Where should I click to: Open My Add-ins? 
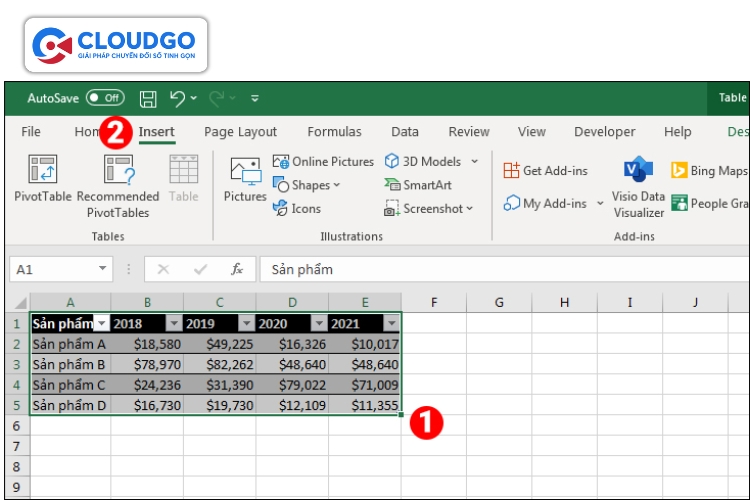[546, 204]
